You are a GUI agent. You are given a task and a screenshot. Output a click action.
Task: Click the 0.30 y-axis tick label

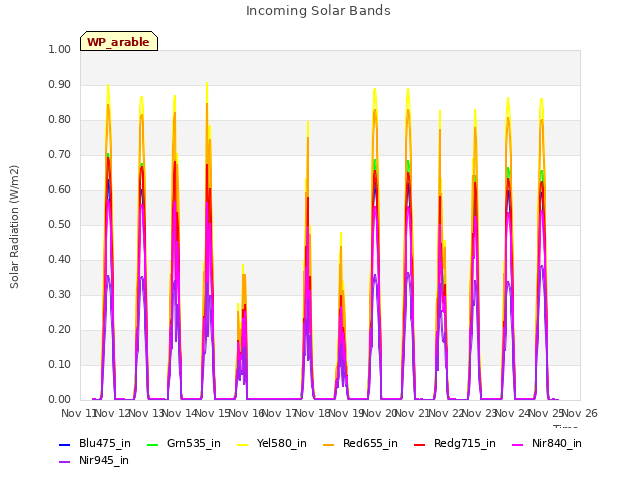point(60,295)
